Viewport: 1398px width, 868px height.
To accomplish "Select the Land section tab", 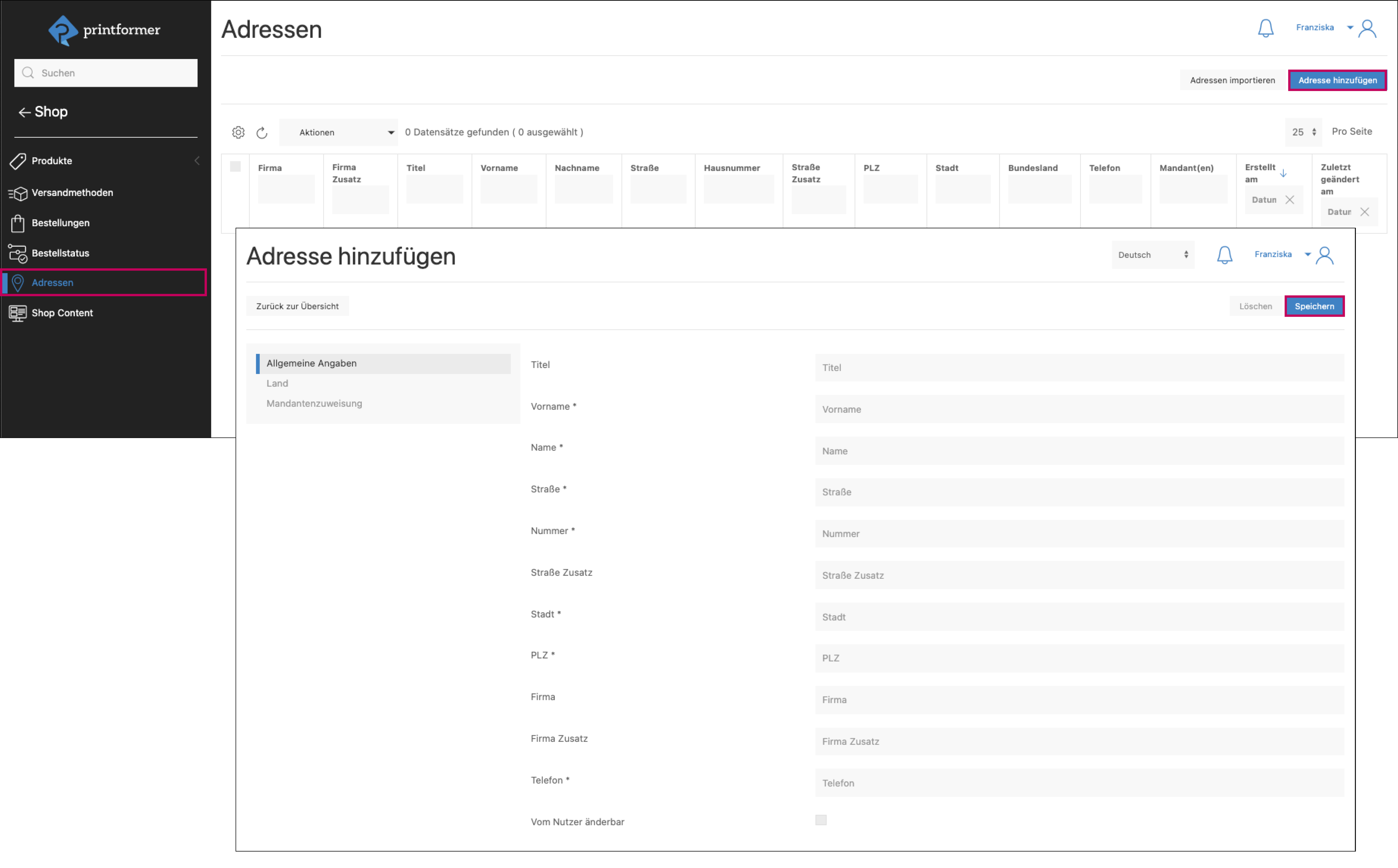I will coord(277,383).
